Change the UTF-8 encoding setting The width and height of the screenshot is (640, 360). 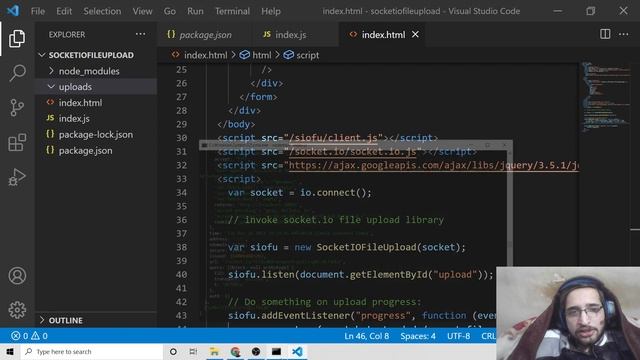coord(458,336)
